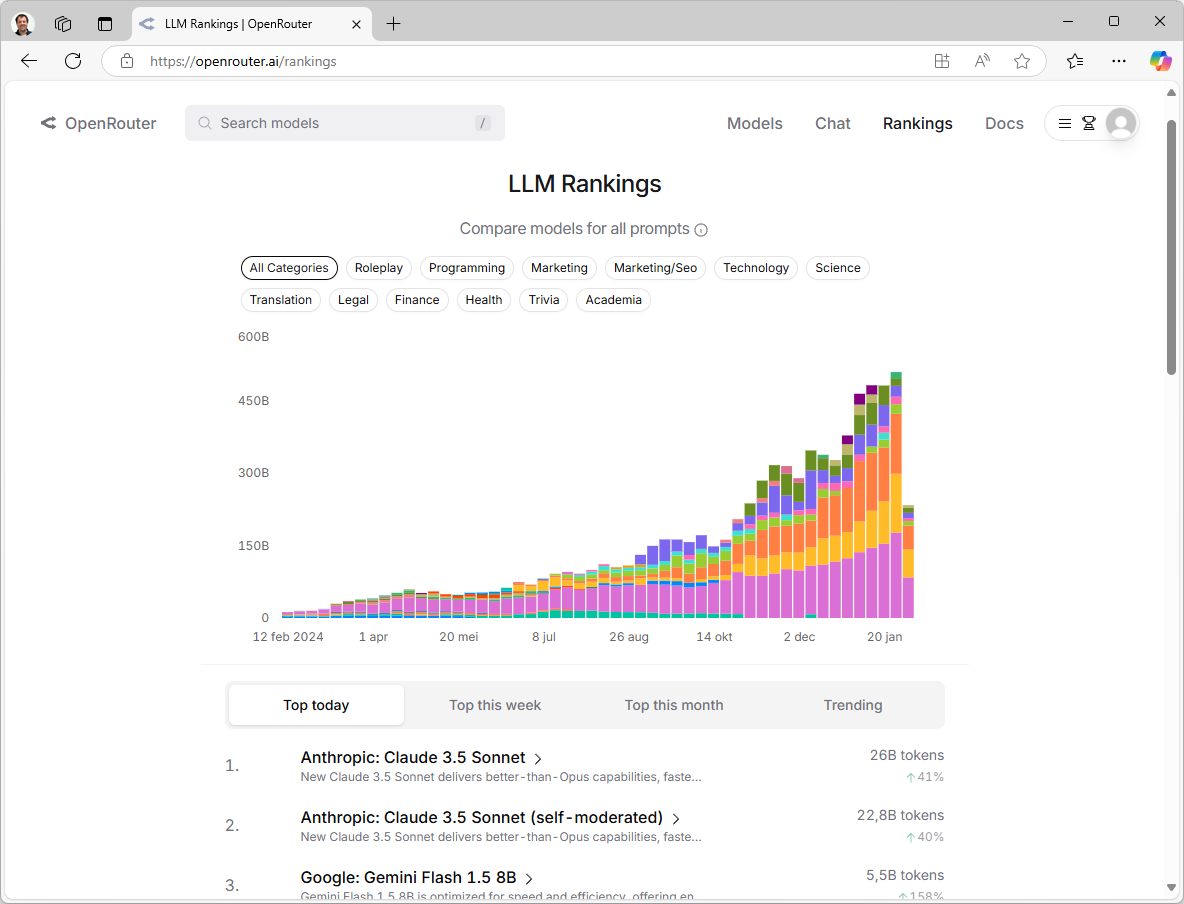Switch to the Trending tab

[853, 705]
